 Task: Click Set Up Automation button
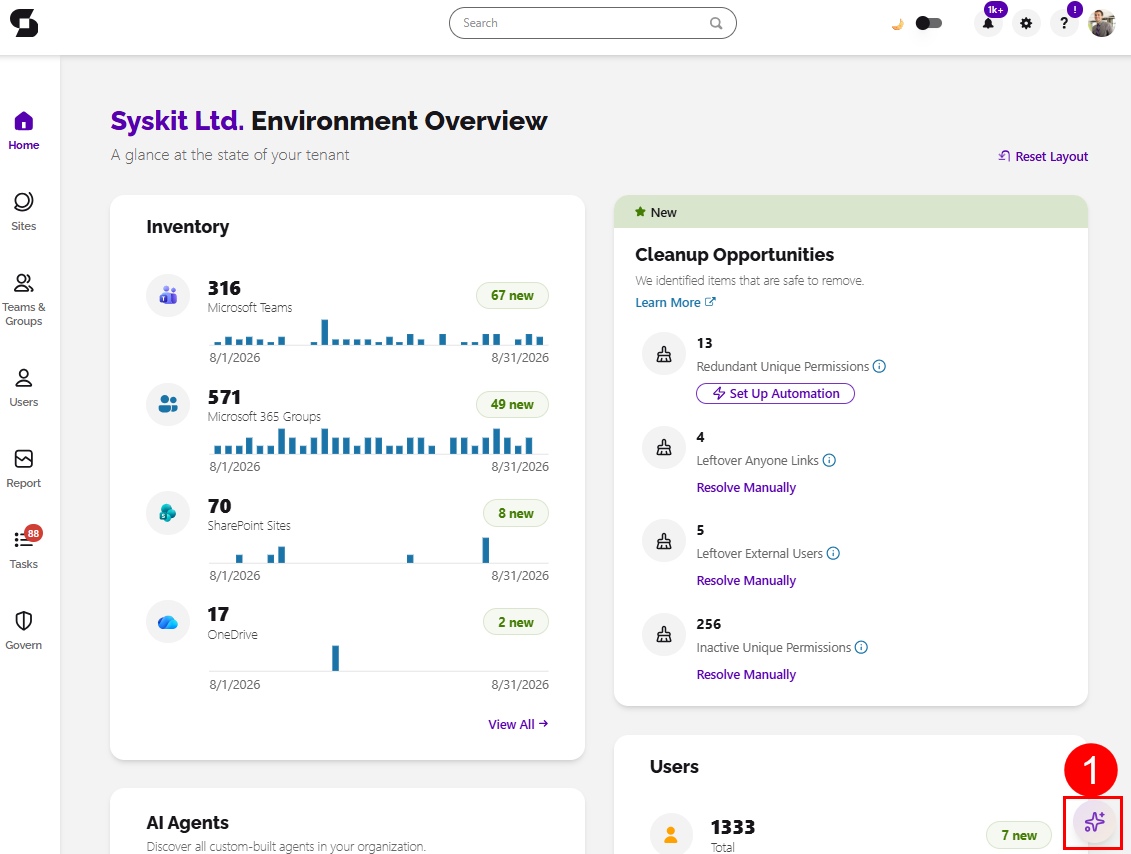click(775, 393)
